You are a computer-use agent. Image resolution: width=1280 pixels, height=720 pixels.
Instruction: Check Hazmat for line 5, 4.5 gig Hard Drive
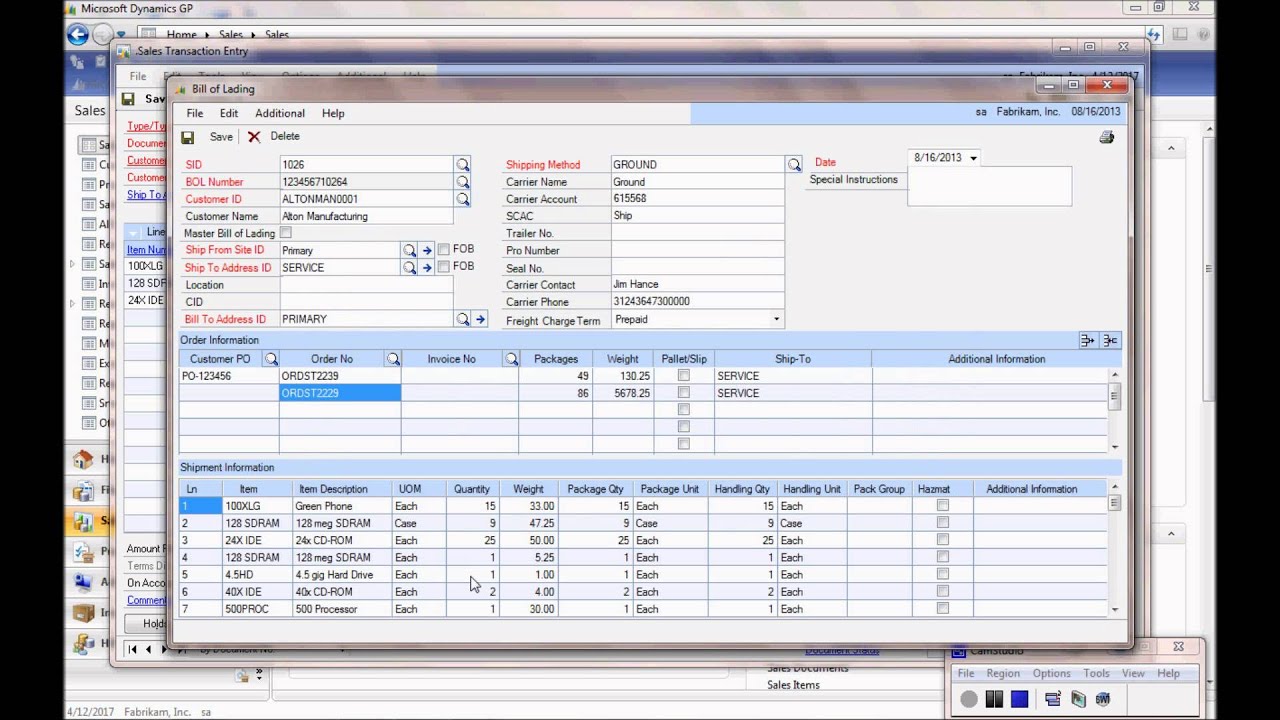coord(942,574)
